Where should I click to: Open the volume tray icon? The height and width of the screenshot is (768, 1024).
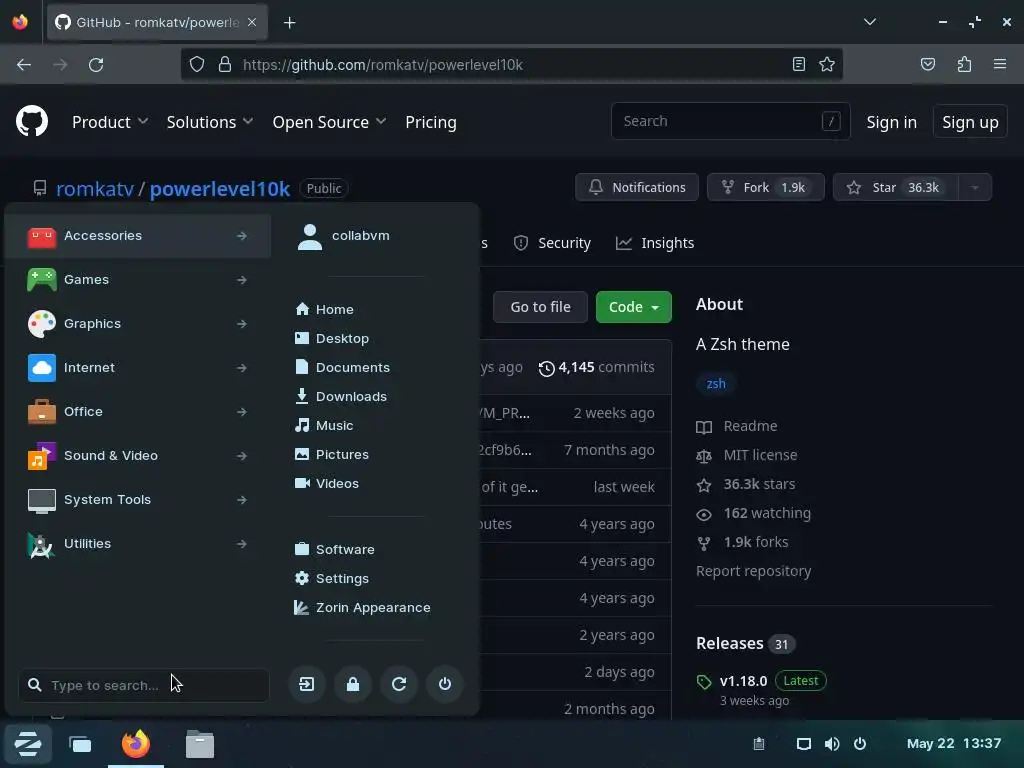832,744
